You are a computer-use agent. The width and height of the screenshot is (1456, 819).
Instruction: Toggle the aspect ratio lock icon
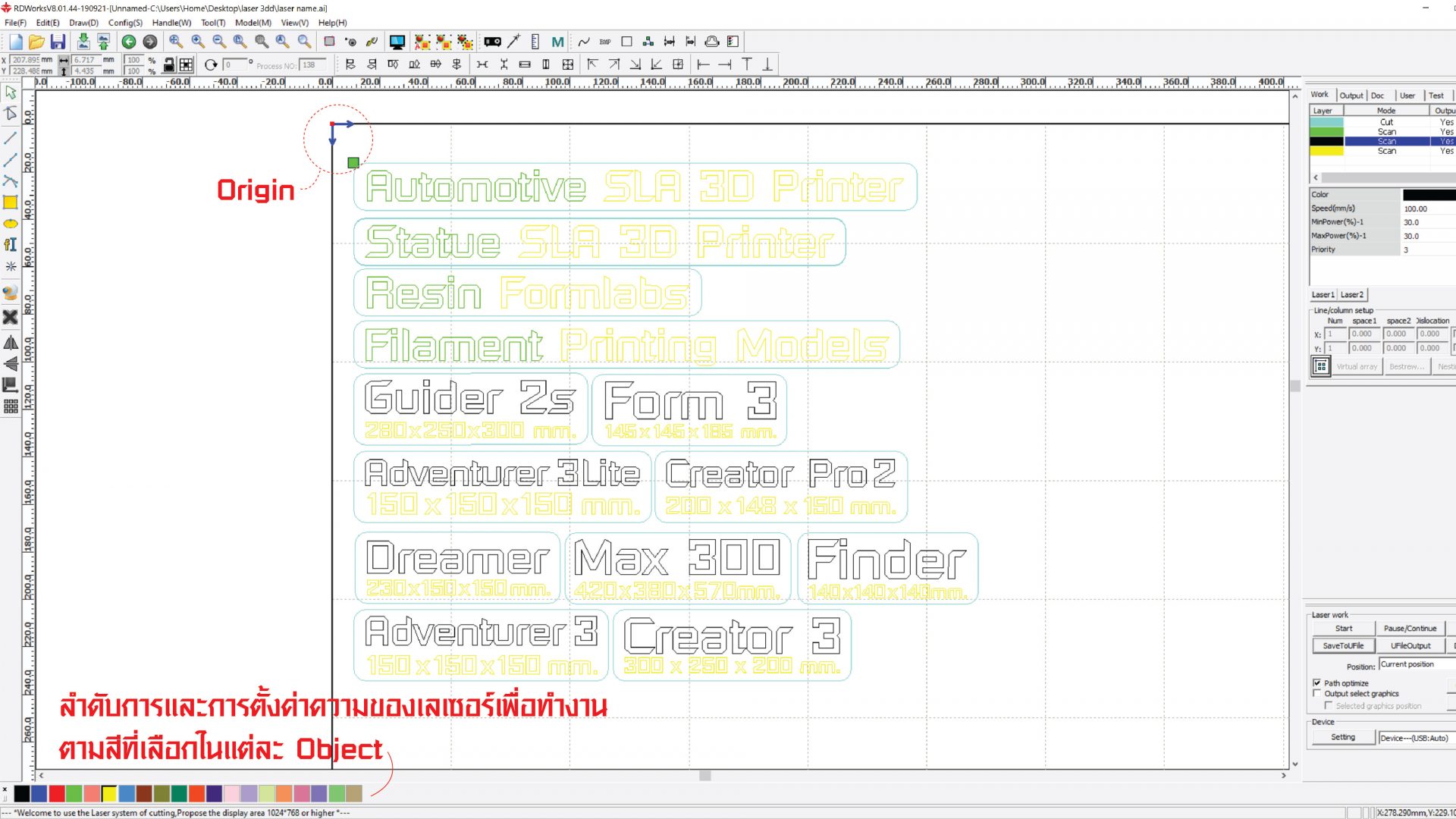(169, 64)
